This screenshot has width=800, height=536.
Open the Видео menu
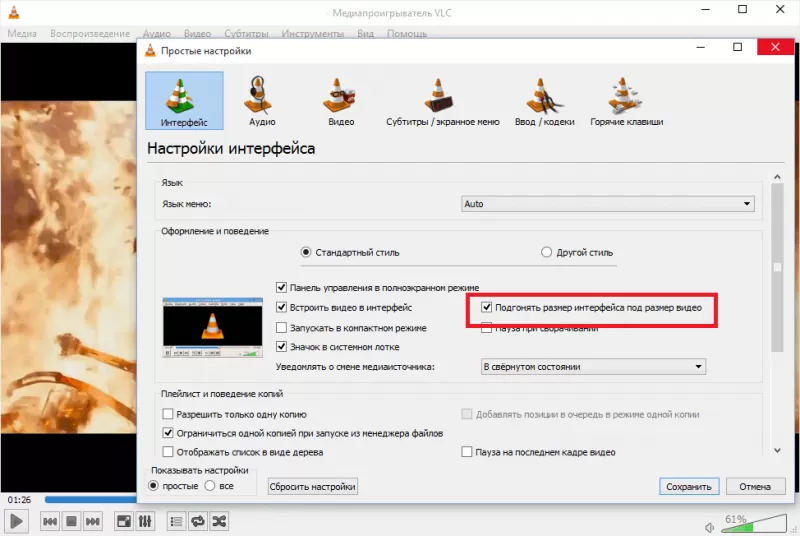197,34
